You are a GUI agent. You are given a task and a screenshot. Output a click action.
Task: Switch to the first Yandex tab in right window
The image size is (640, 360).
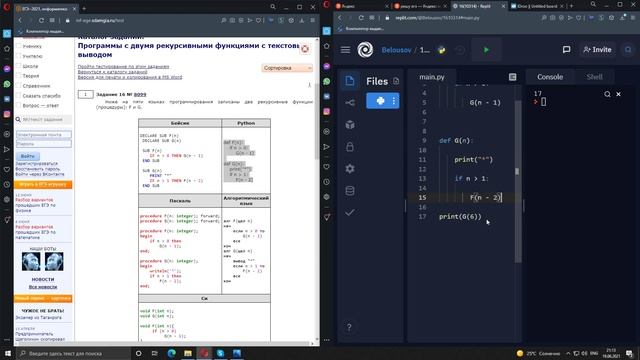coord(361,6)
